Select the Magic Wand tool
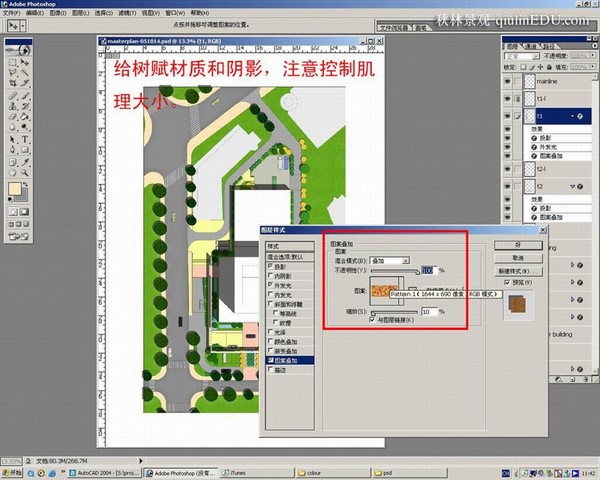This screenshot has height=480, width=600. 25,72
